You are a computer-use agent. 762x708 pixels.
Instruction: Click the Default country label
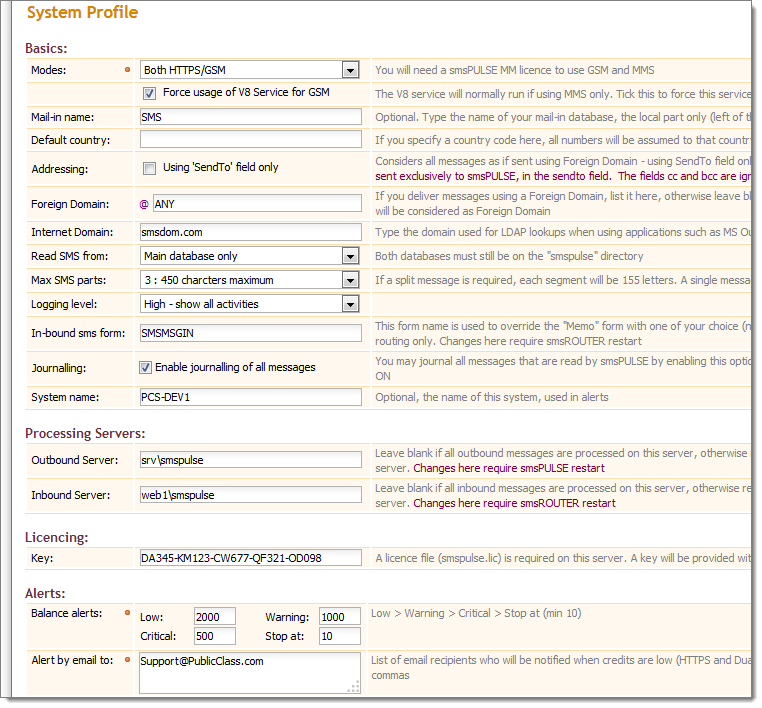tap(70, 140)
